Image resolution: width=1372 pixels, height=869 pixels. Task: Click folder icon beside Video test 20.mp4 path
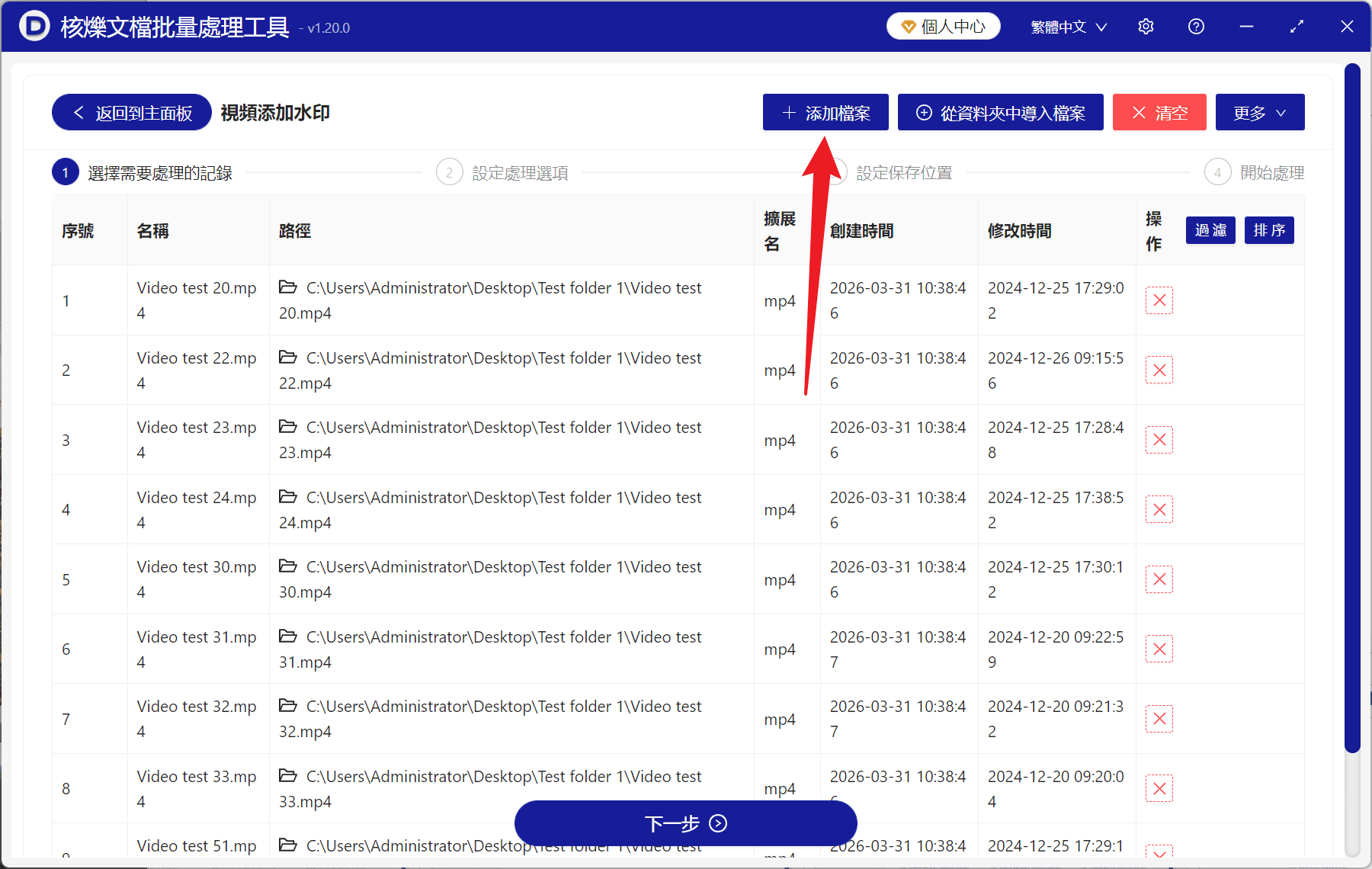287,287
